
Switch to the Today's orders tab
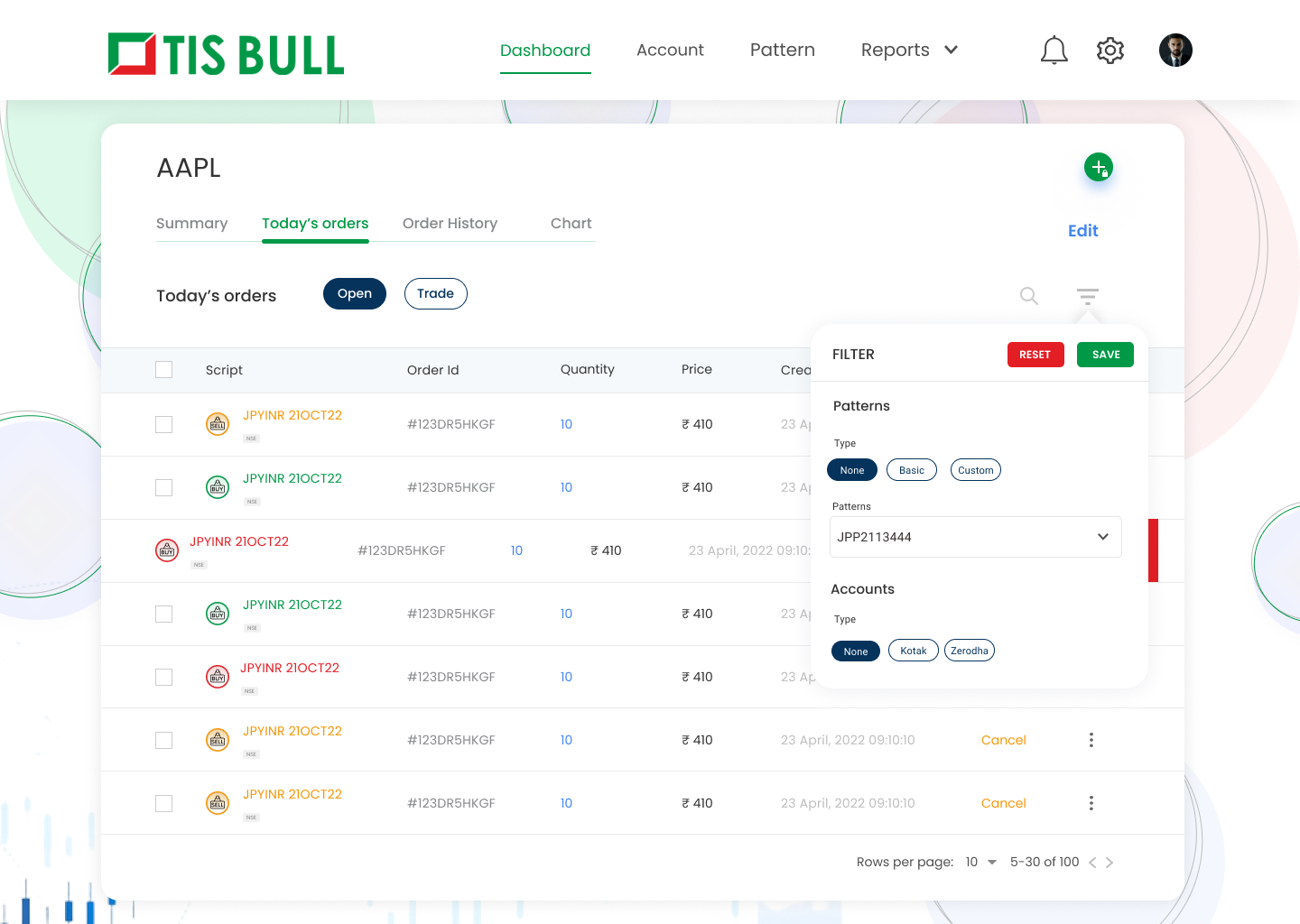(x=315, y=224)
